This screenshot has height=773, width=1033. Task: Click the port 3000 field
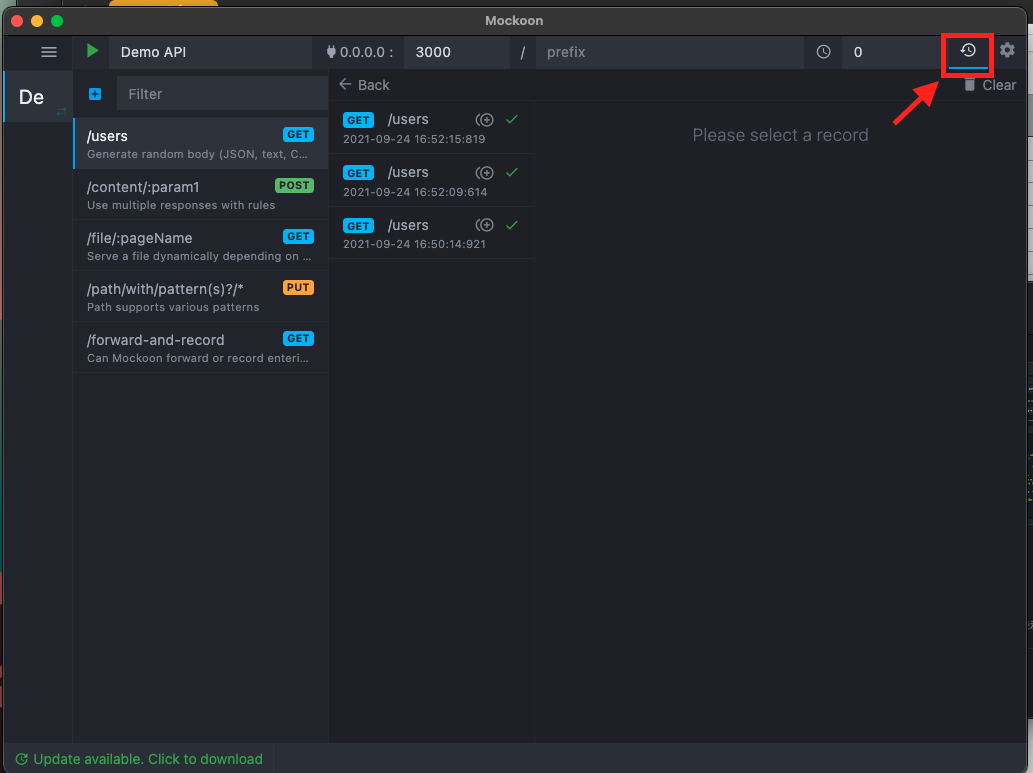[x=456, y=50]
